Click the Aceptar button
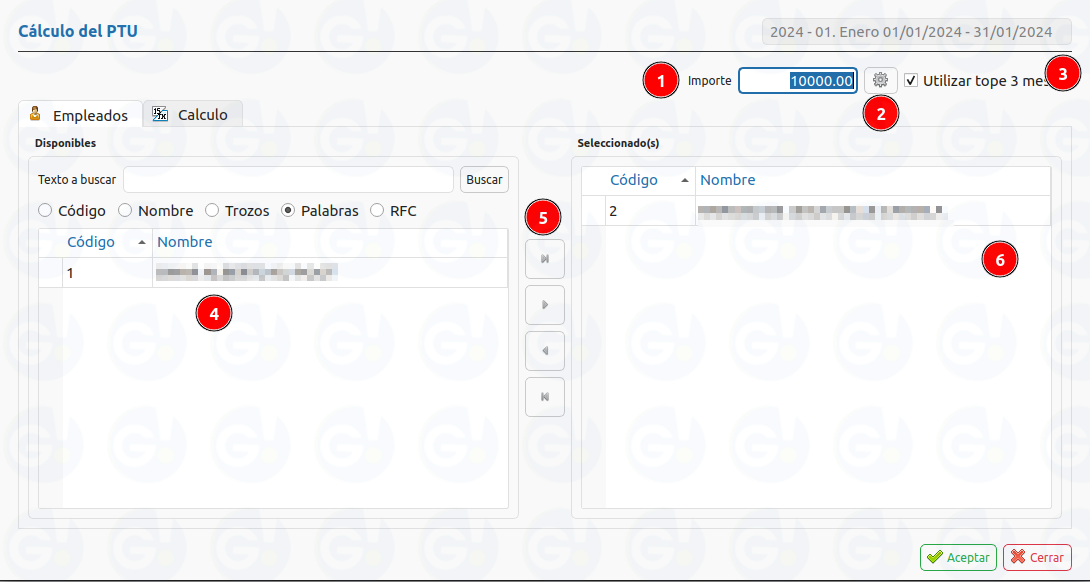Image resolution: width=1090 pixels, height=582 pixels. [x=959, y=557]
